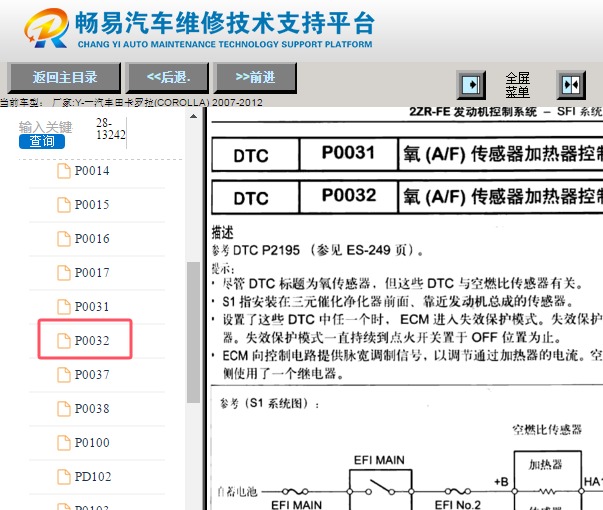Click the 参考 DTC P2195 reference line
Screen dimensions: 603x510
(318, 251)
